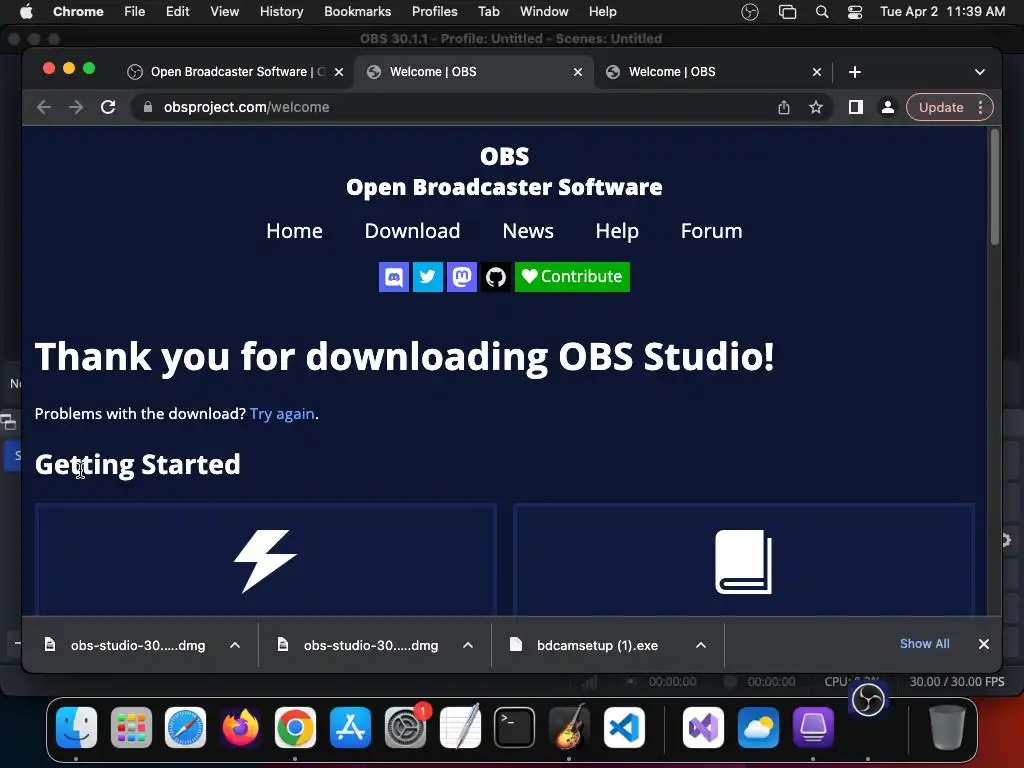Click OBS status icon in menu bar
Viewport: 1024px width, 768px height.
pyautogui.click(x=750, y=12)
